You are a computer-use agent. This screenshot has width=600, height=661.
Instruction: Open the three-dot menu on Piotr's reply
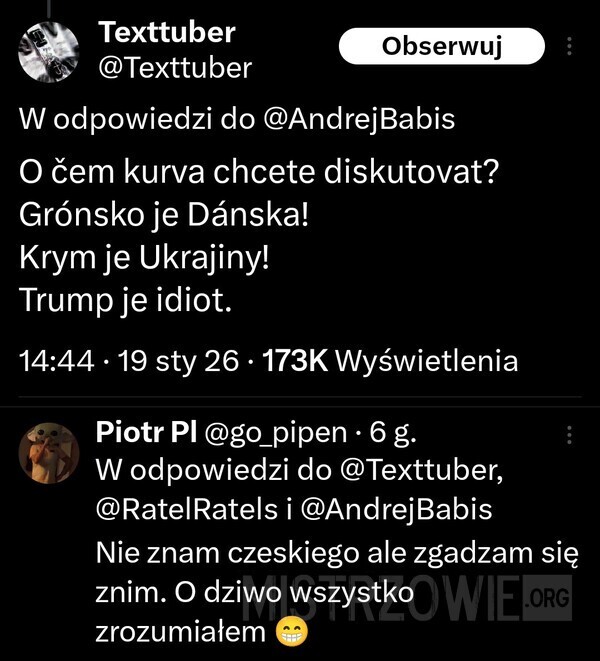[x=570, y=435]
